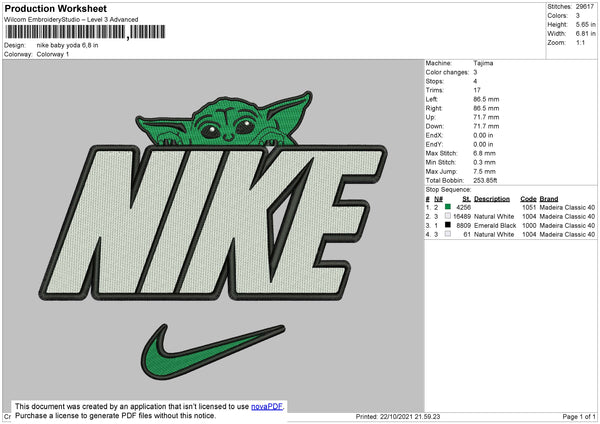Select 'Natural White' in stop sequence row 4
600x424 pixels.
point(494,234)
